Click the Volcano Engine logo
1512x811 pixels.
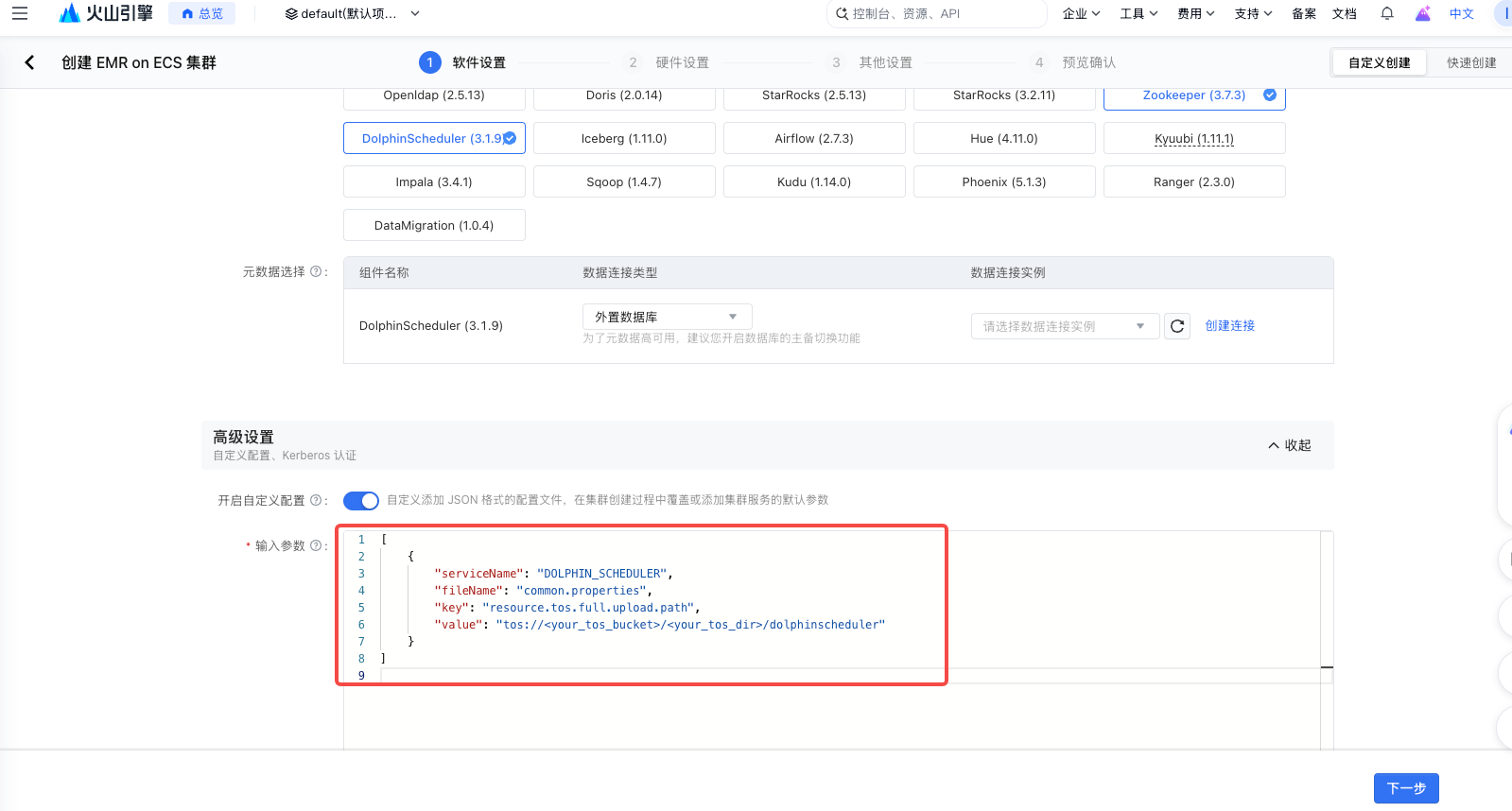point(105,13)
